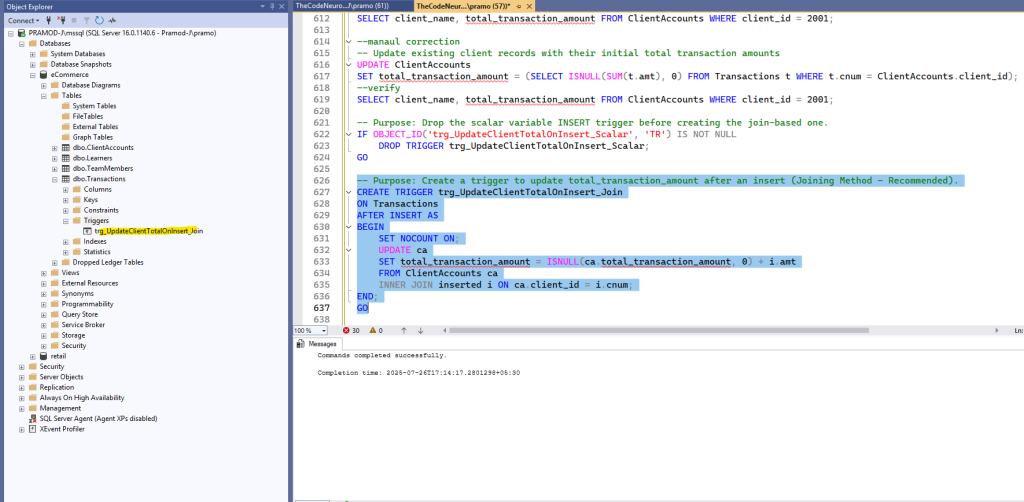This screenshot has width=1024, height=502.
Task: Expand the Programmability folder
Action: coord(44,304)
